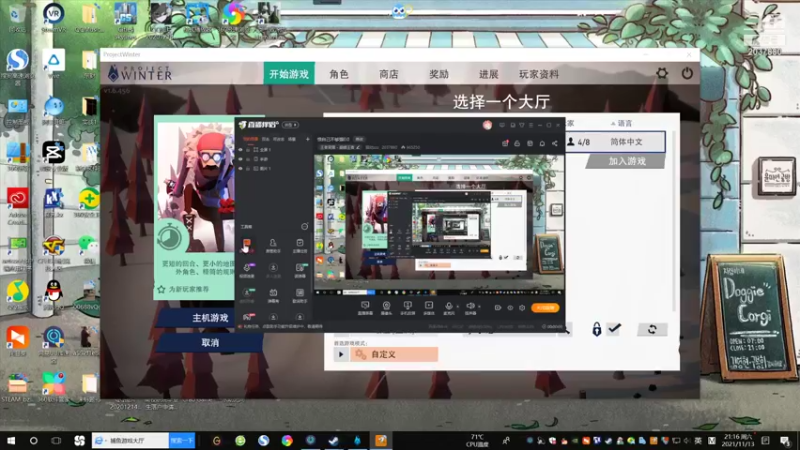Toggle visibility eye of third scene source
This screenshot has width=800, height=450.
pyautogui.click(x=241, y=168)
